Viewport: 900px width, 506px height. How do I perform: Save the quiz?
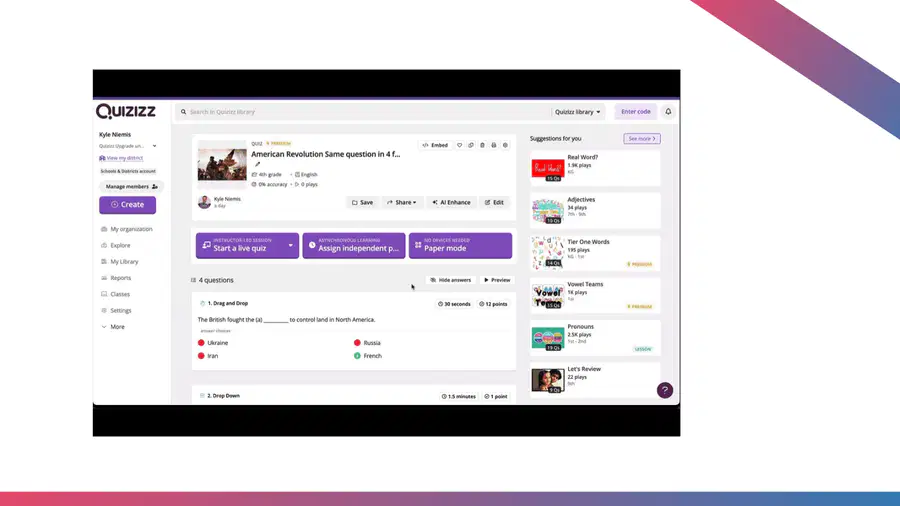(x=362, y=203)
